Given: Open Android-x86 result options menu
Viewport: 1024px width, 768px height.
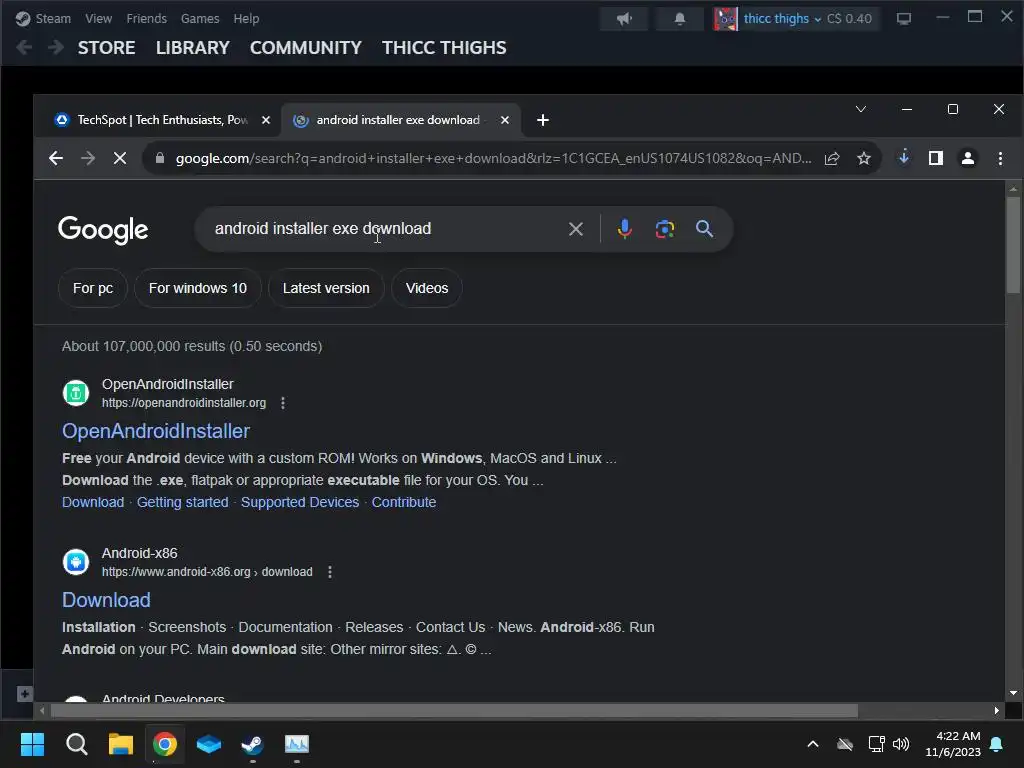Looking at the screenshot, I should (330, 572).
